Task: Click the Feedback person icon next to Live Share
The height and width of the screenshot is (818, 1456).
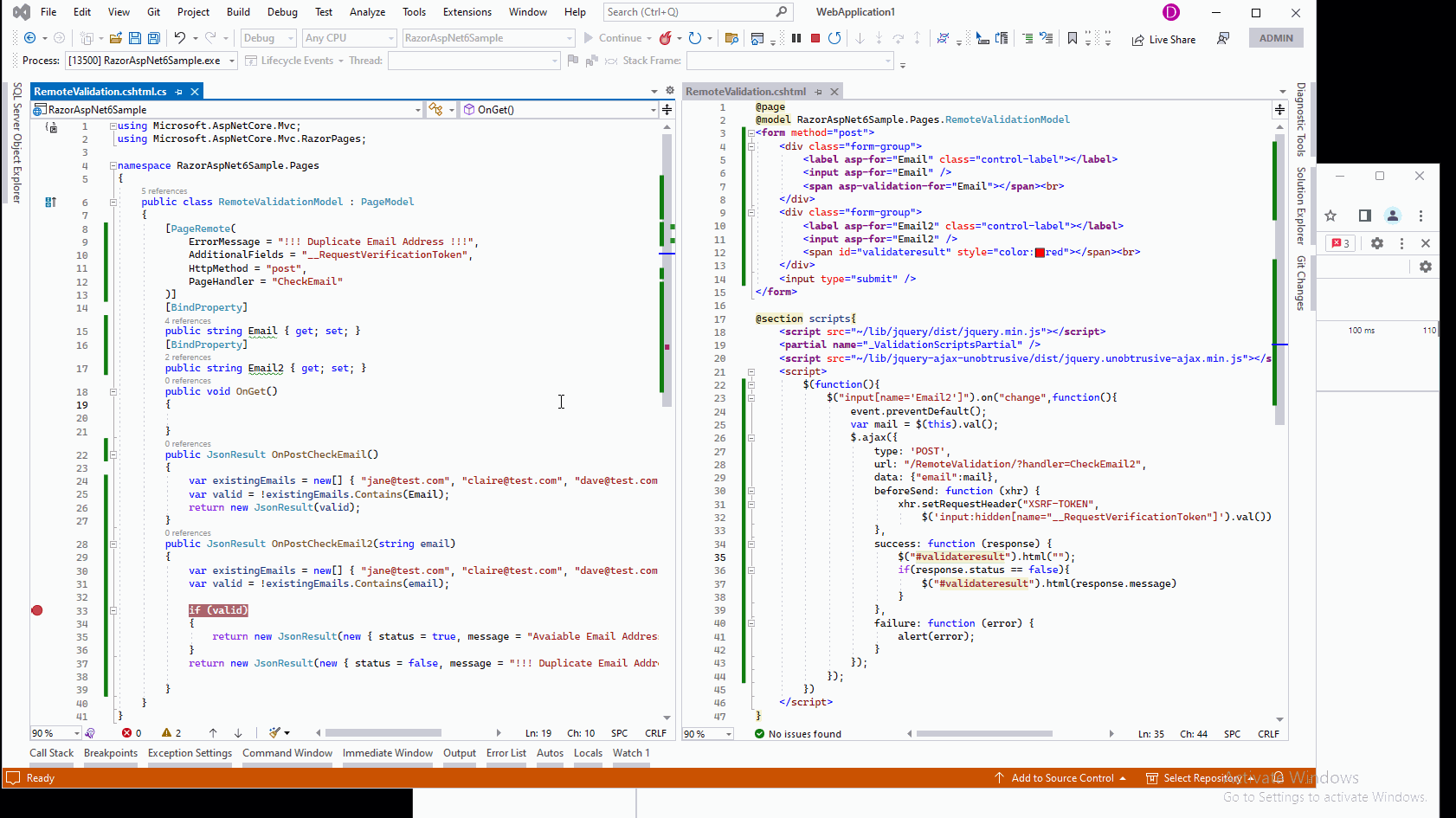Action: (x=1223, y=38)
